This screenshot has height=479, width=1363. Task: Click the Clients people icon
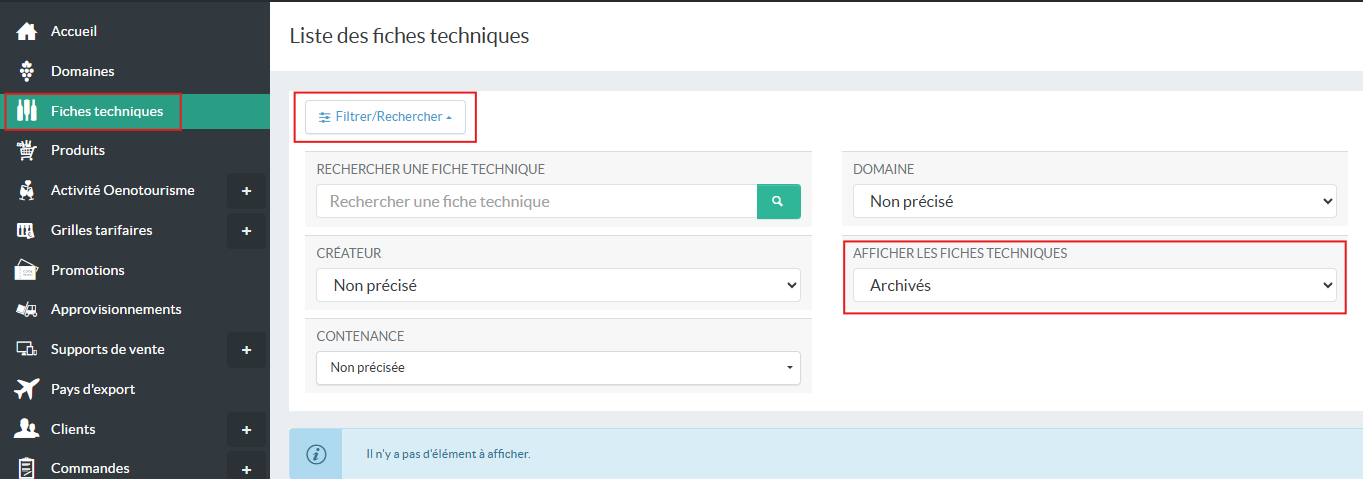point(27,429)
